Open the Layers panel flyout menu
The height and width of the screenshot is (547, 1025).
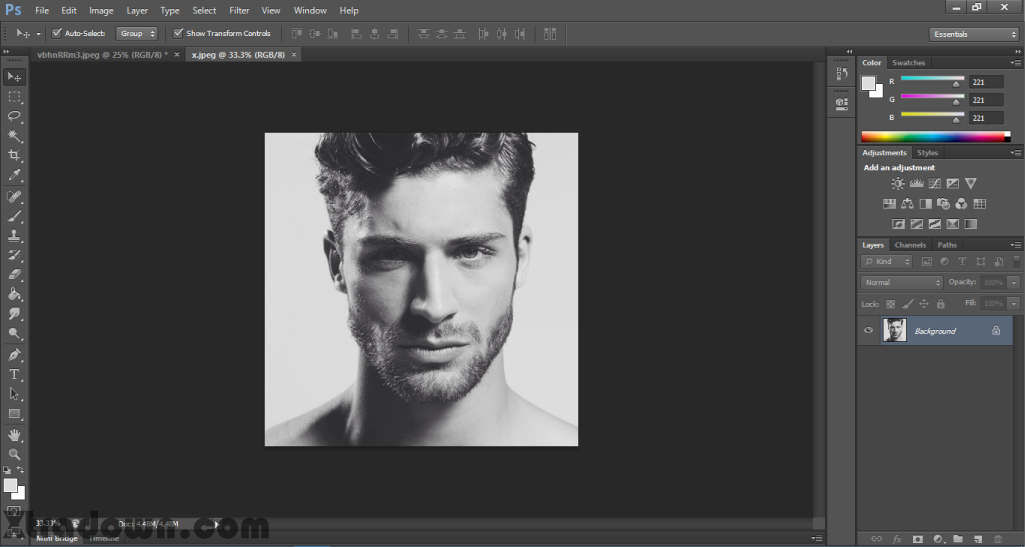(1016, 245)
